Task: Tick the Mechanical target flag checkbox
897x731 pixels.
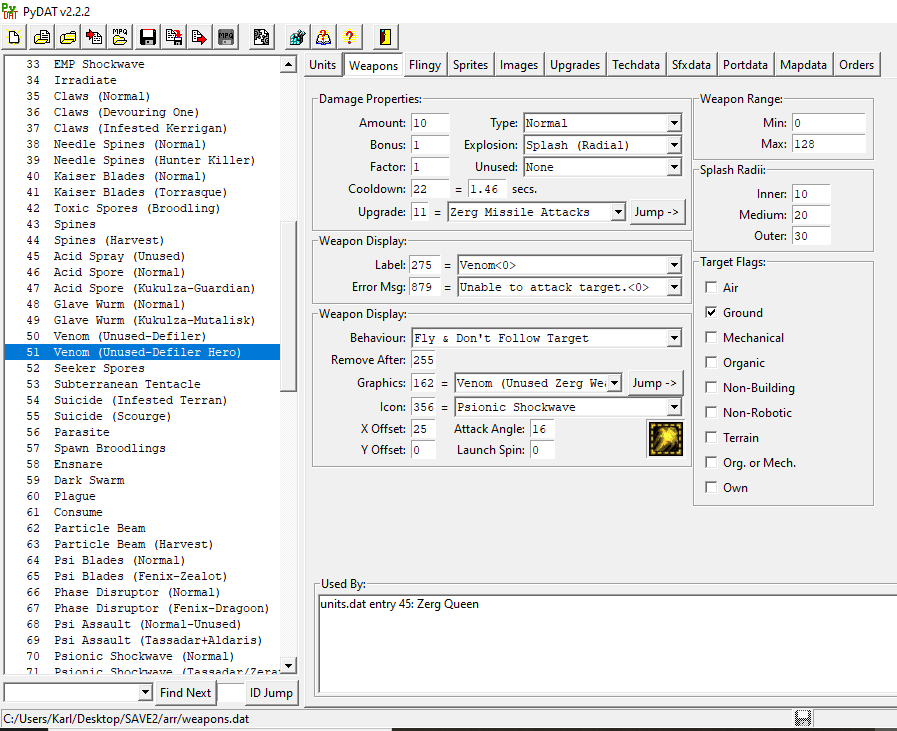Action: pos(711,338)
